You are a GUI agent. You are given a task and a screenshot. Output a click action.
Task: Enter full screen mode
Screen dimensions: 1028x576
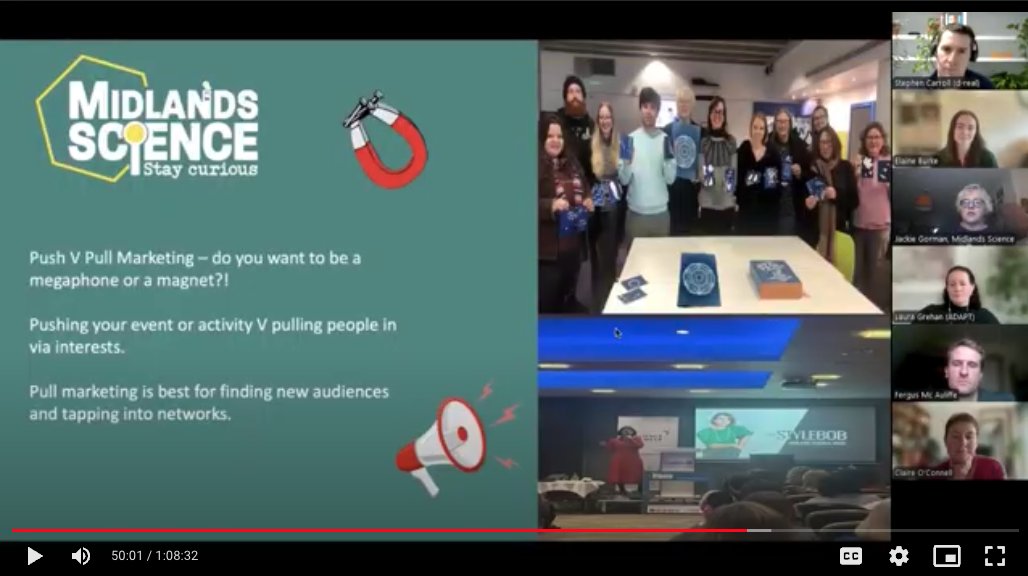point(995,556)
